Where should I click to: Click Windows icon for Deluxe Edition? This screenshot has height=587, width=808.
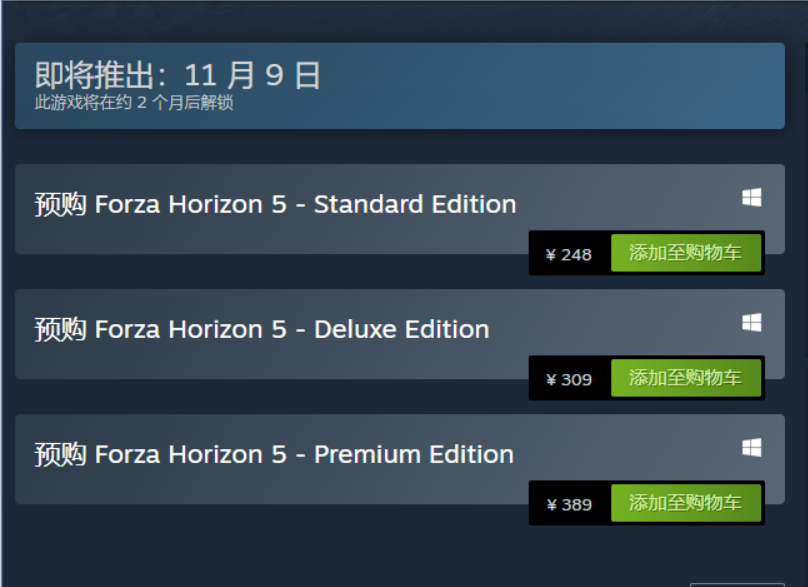pyautogui.click(x=752, y=323)
